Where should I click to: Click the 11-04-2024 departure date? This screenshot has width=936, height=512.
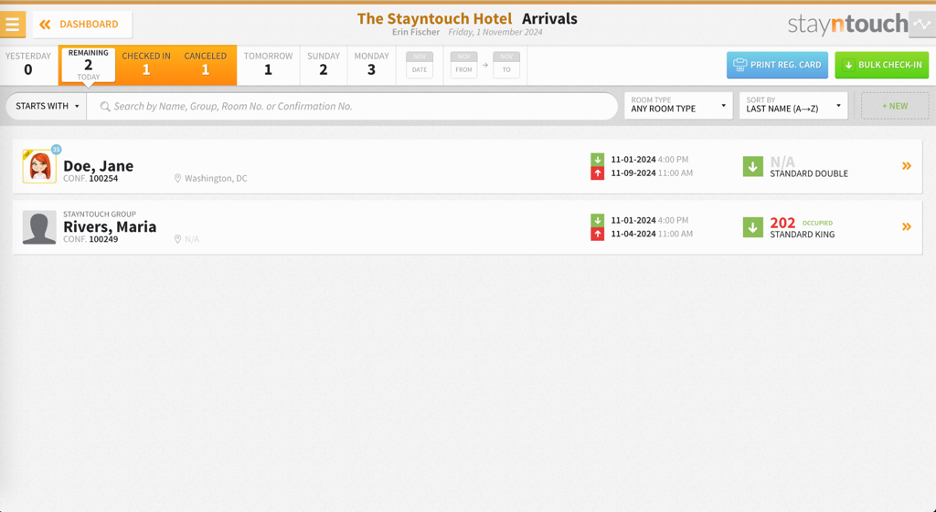(x=633, y=234)
